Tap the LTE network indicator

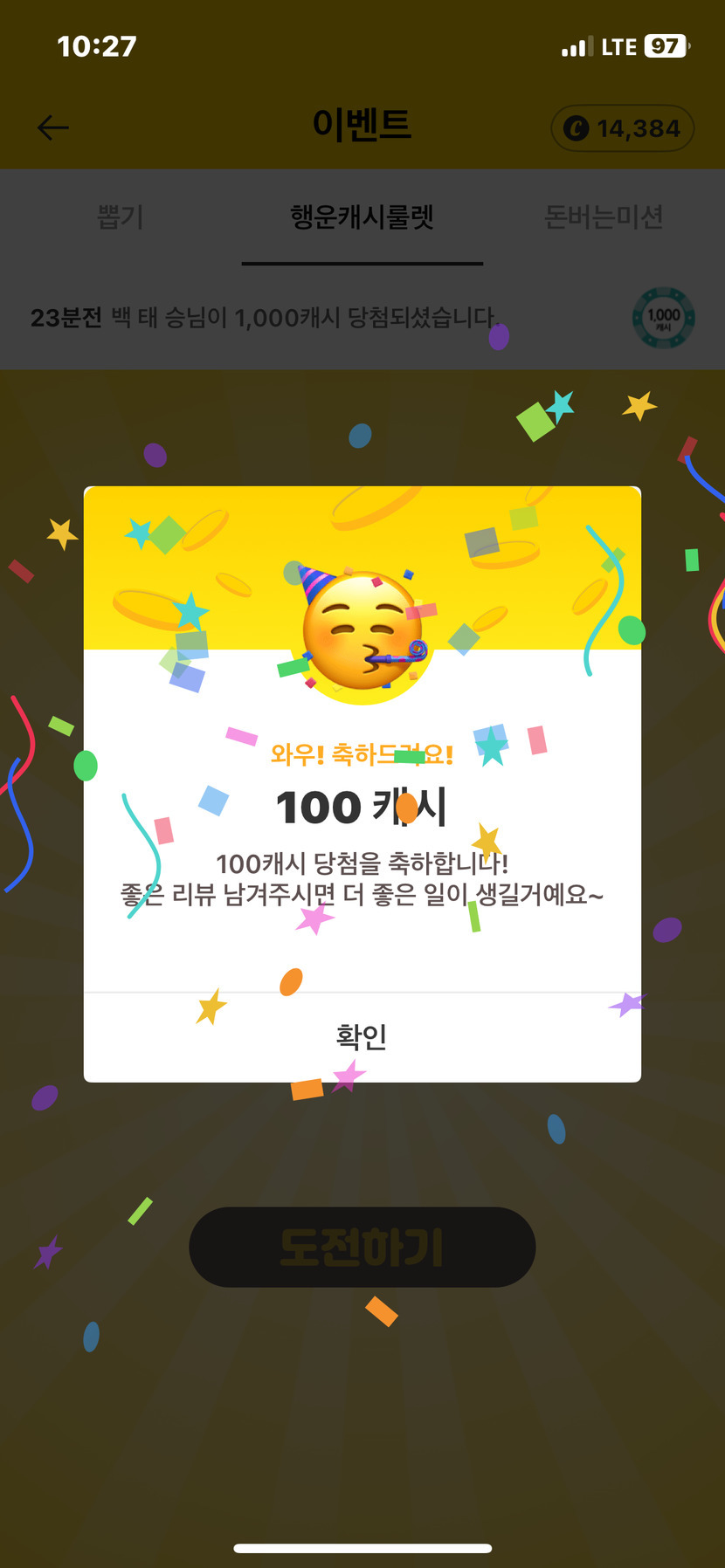(x=619, y=47)
